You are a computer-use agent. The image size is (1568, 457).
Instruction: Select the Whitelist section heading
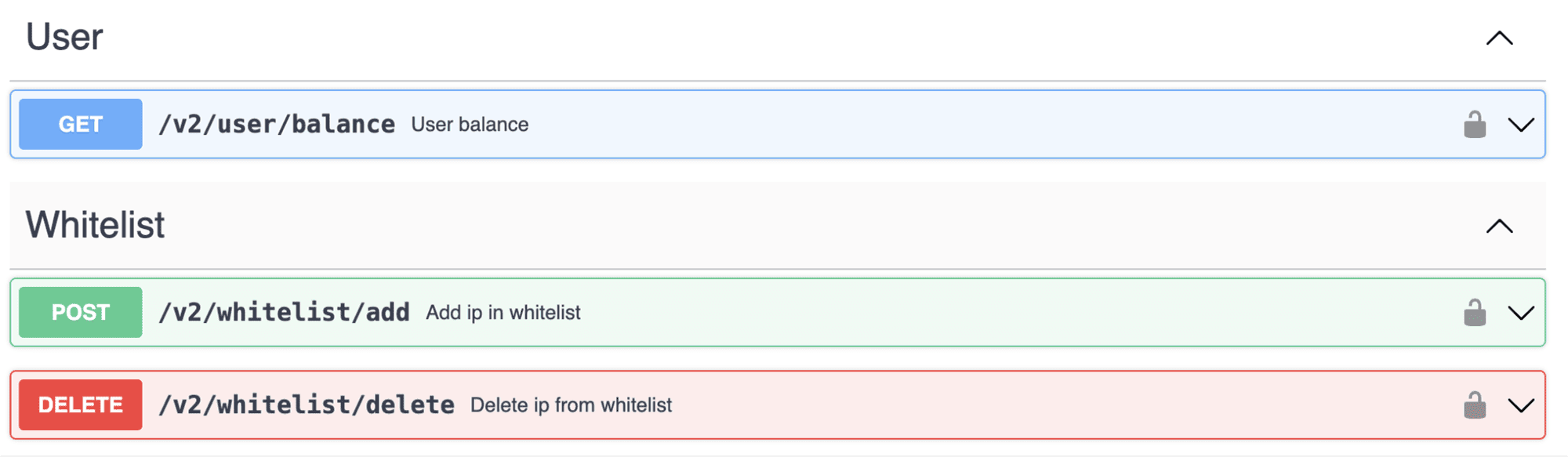95,225
